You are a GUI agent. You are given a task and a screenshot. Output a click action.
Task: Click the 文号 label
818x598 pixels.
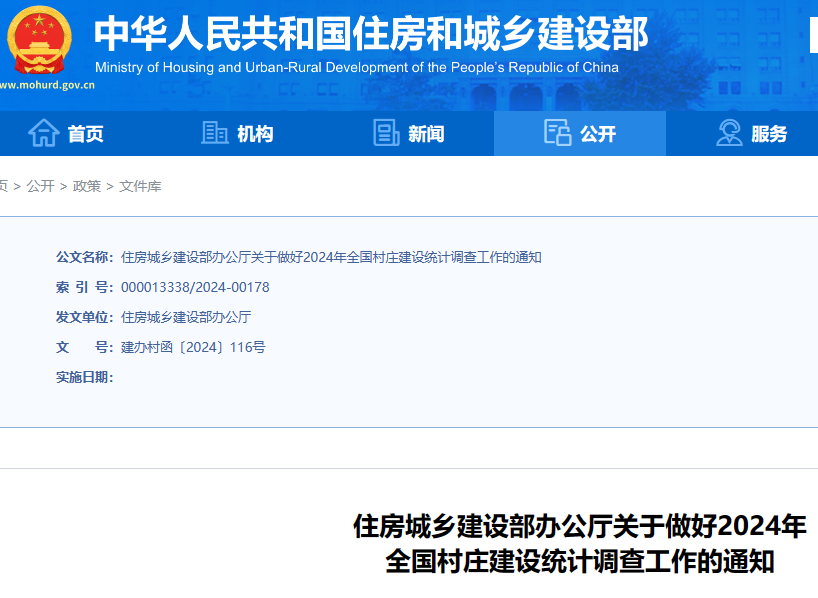coord(85,348)
